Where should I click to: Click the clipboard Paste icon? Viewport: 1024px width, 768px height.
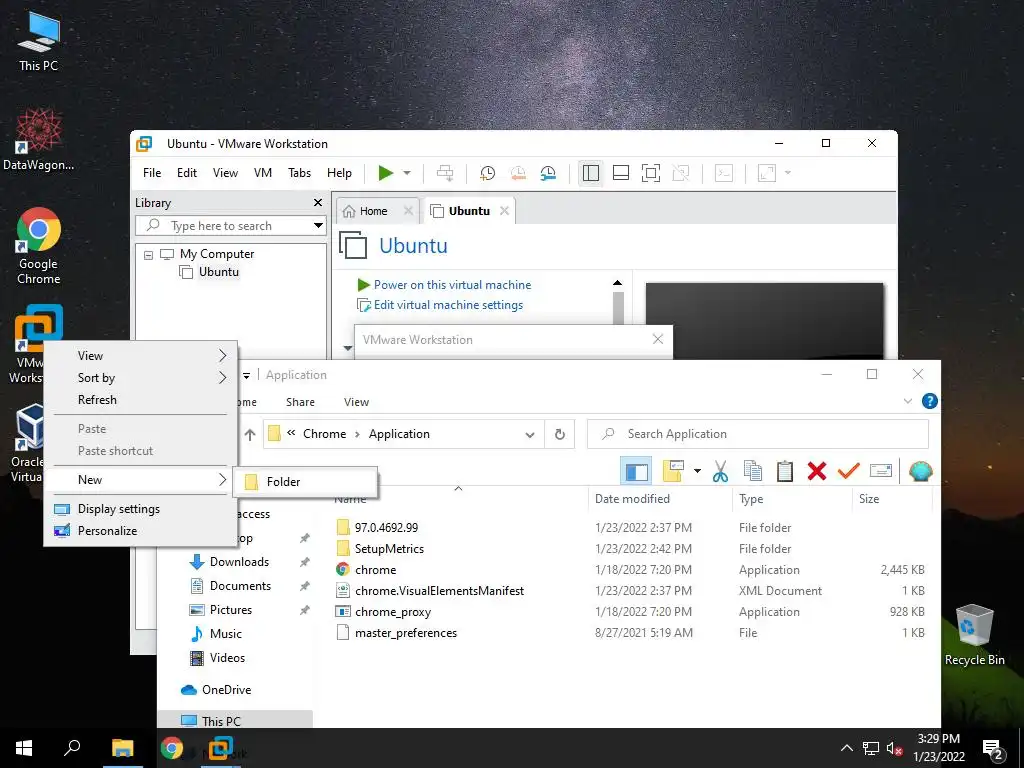[784, 471]
